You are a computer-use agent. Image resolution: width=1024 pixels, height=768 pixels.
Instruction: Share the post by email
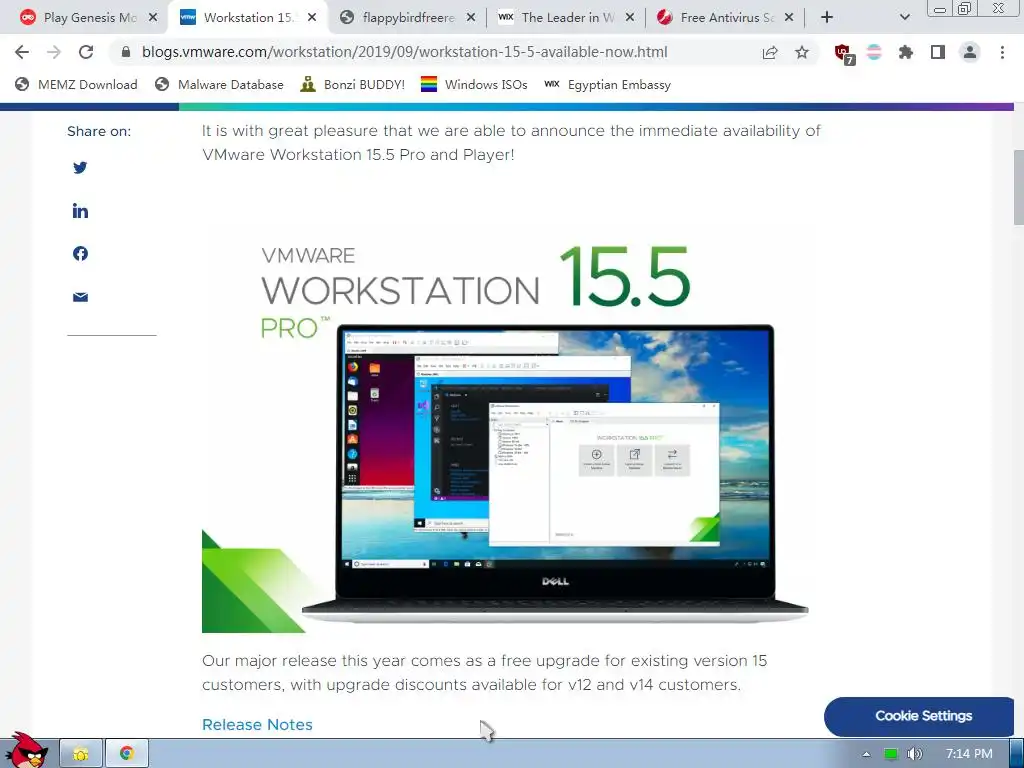click(x=80, y=297)
